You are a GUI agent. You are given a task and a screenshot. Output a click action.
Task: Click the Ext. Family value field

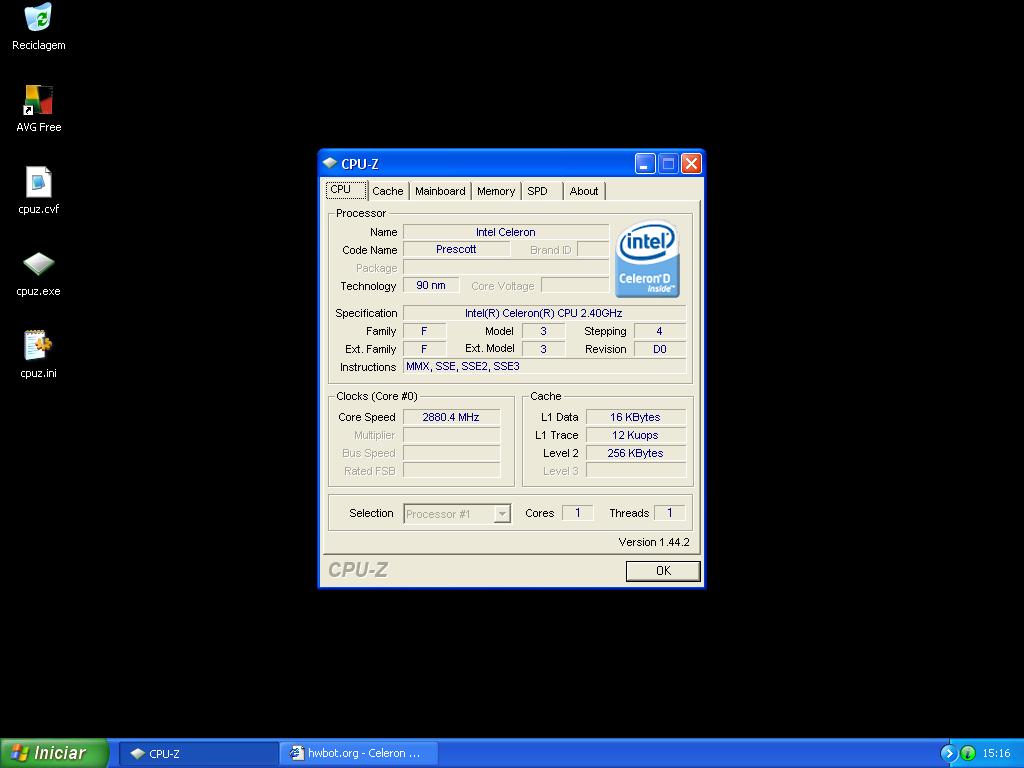point(424,349)
